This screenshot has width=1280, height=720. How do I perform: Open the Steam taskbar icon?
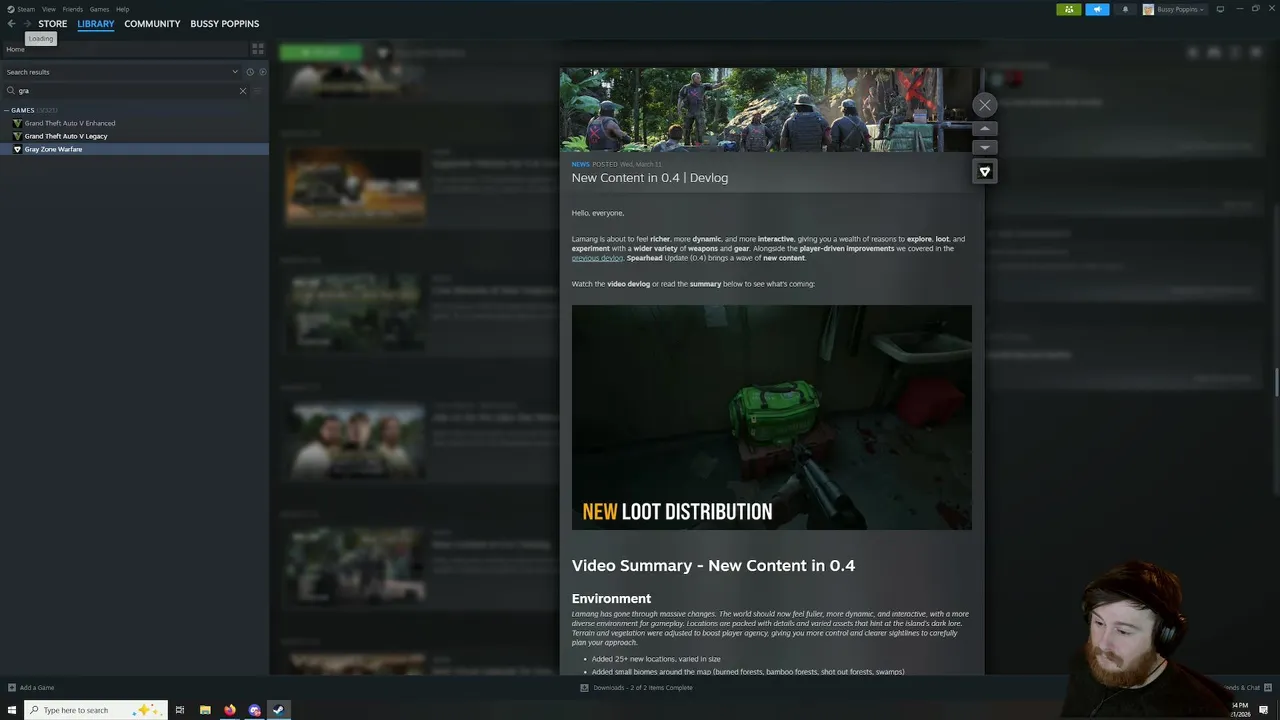(279, 710)
